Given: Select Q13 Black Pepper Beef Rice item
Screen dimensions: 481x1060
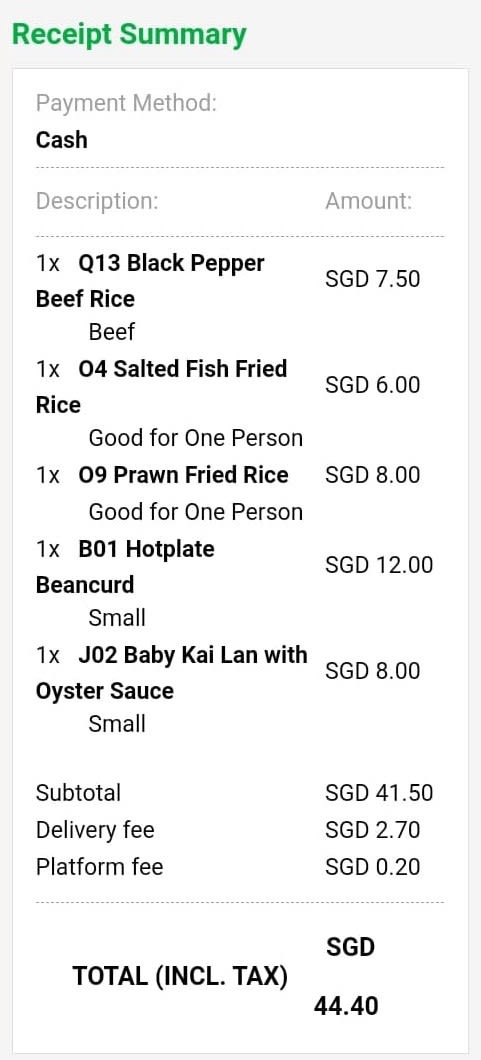Looking at the screenshot, I should tap(150, 281).
